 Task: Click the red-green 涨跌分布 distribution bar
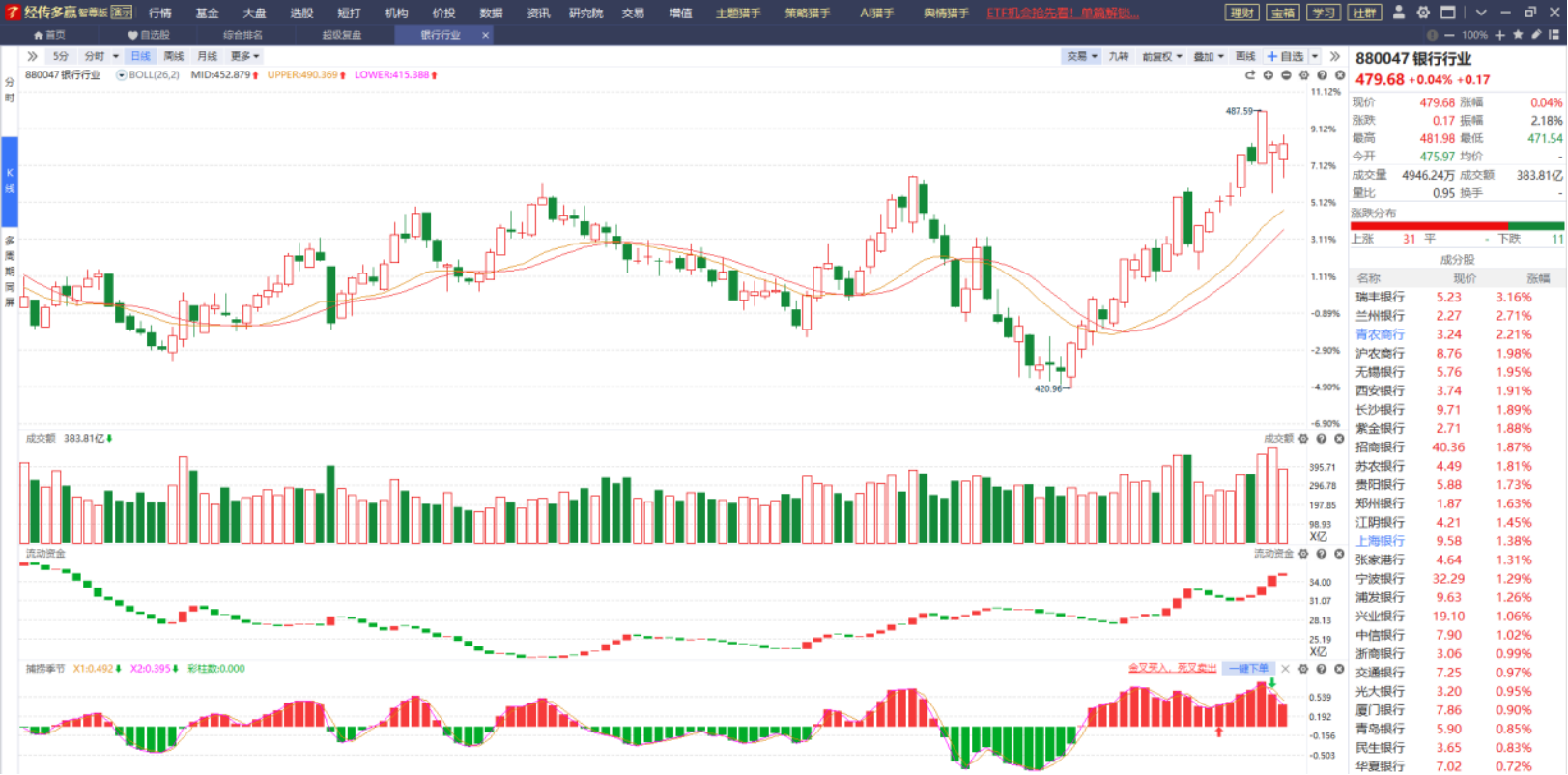[1457, 226]
